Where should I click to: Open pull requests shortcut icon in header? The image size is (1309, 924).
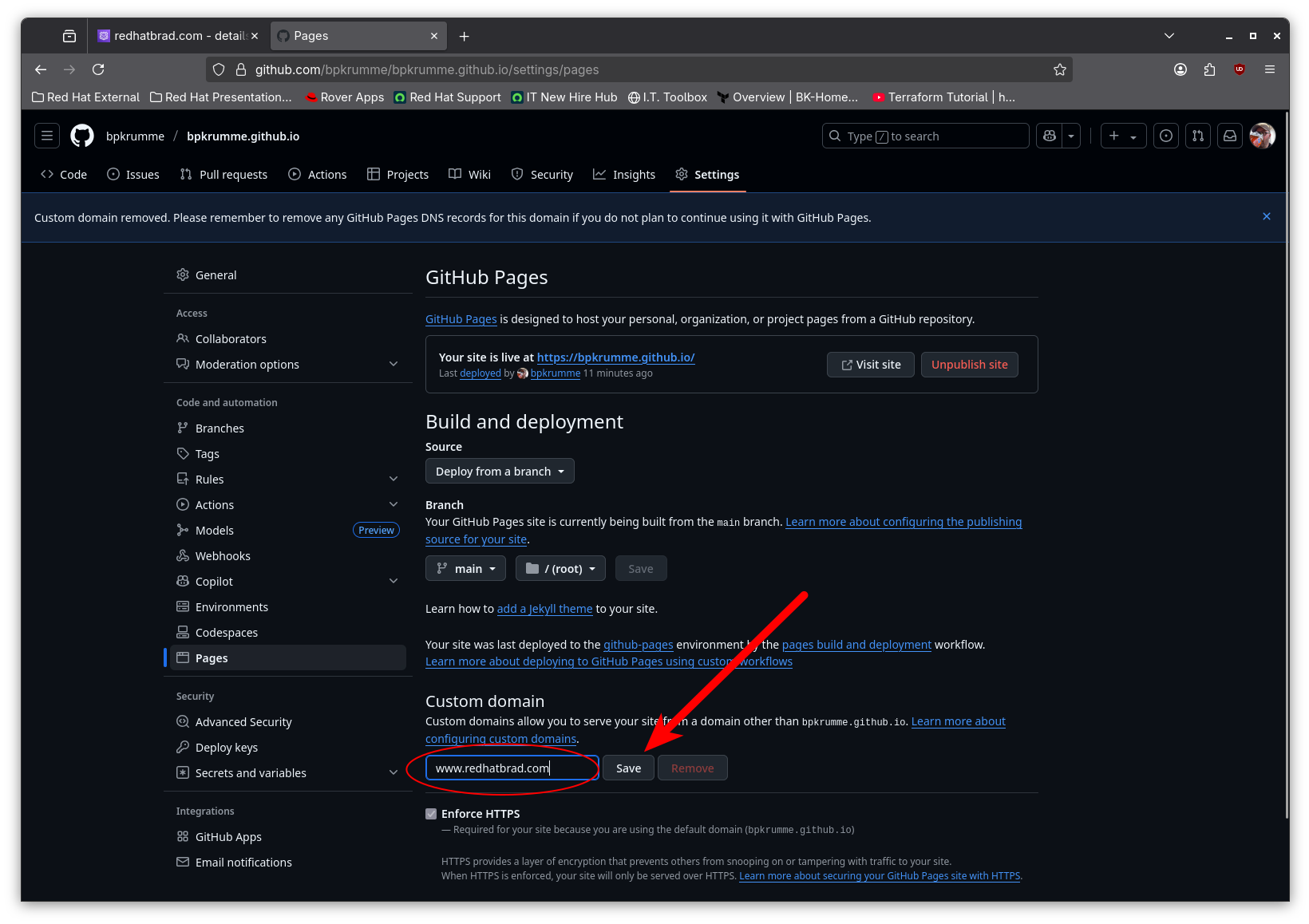pyautogui.click(x=1198, y=136)
